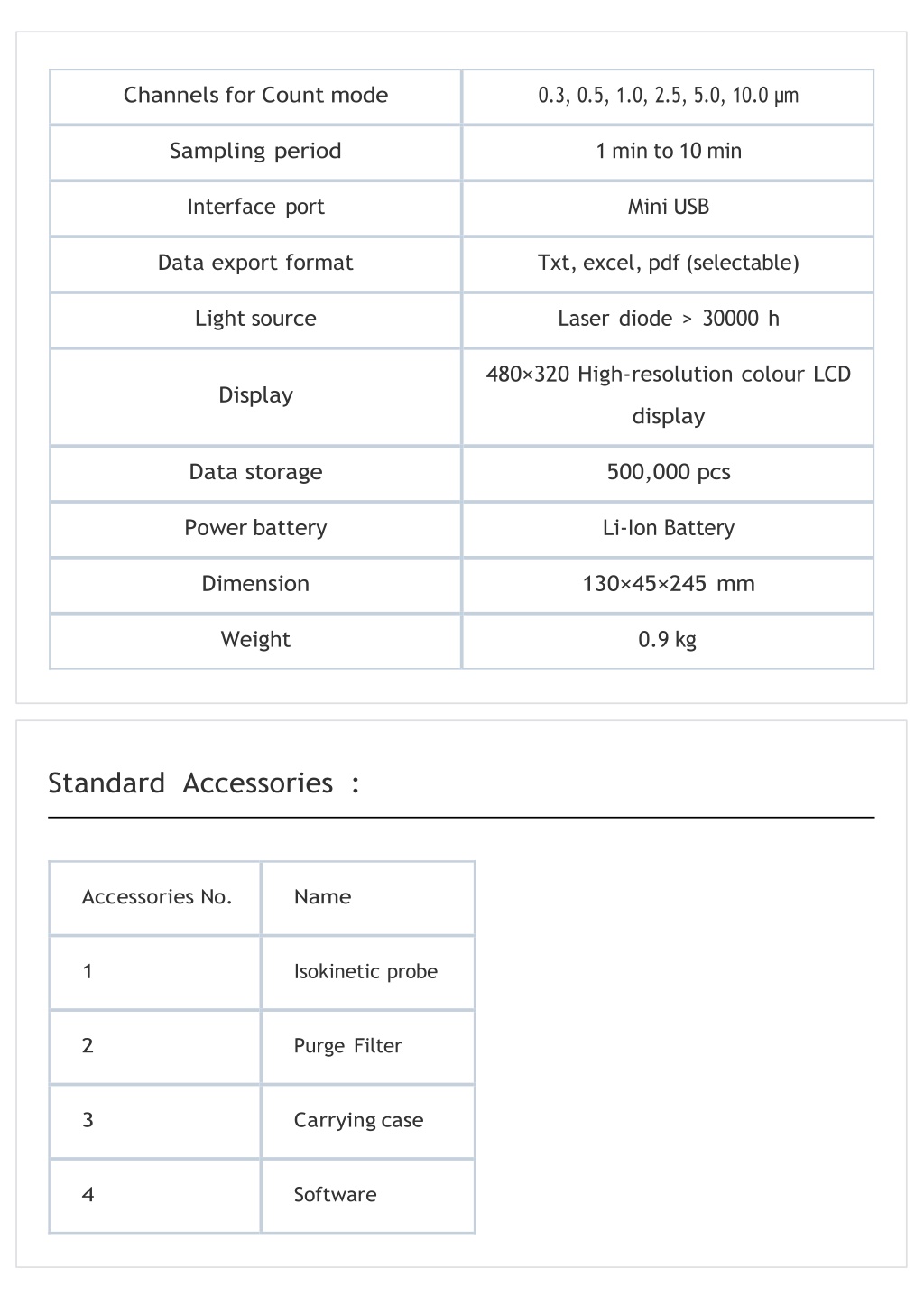The image size is (924, 1306).
Task: Select the 'Purge Filter' accessory row
Action: [x=262, y=1047]
